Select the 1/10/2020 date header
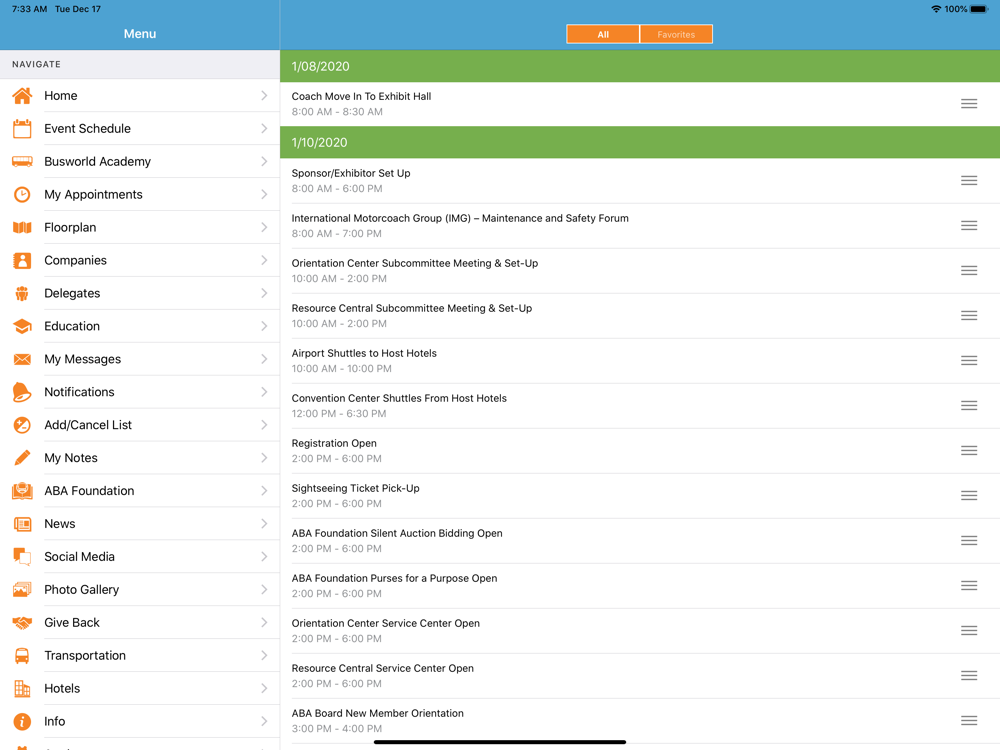Image resolution: width=1000 pixels, height=750 pixels. (640, 142)
